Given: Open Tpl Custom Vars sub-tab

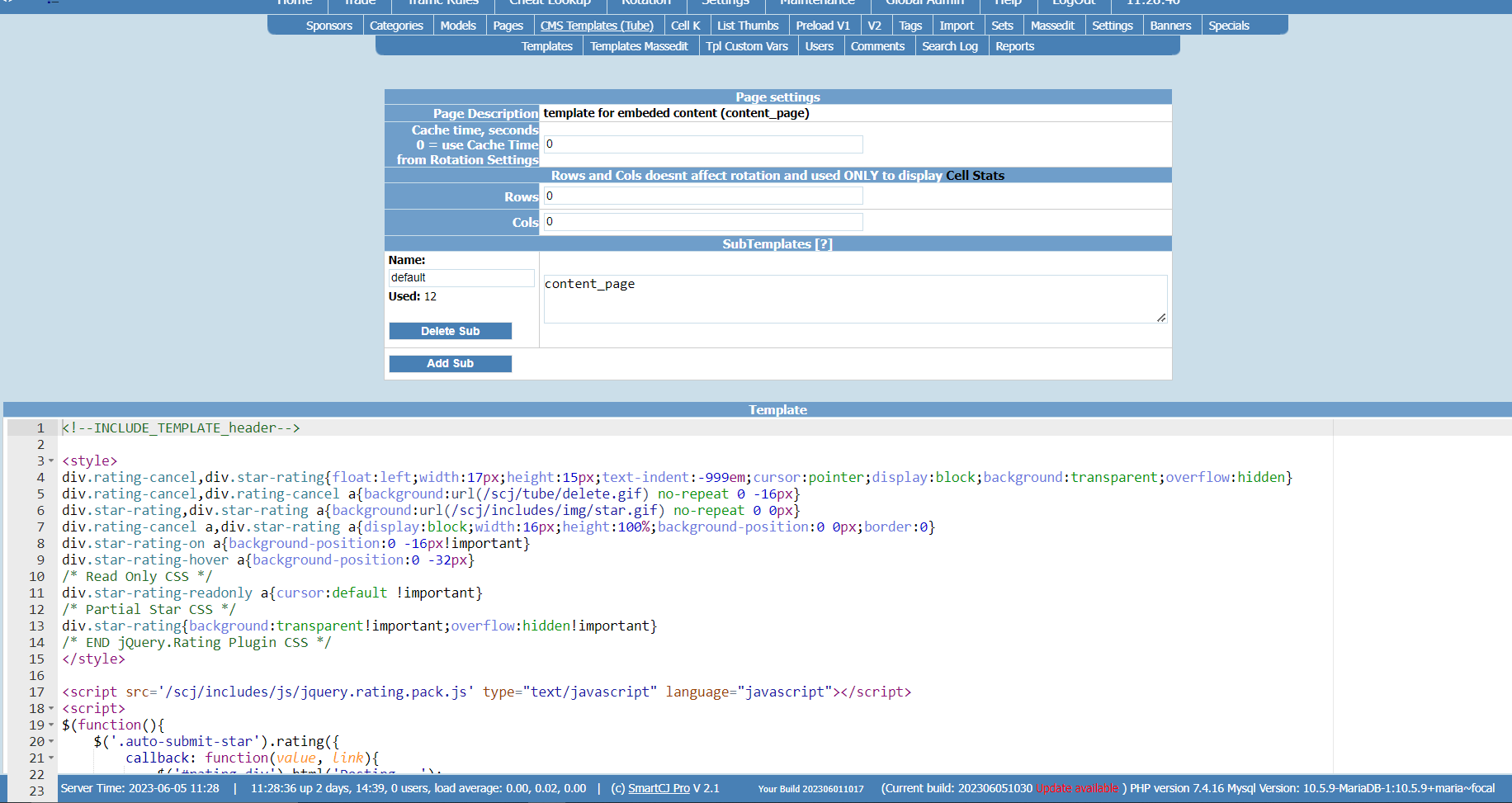Looking at the screenshot, I should (x=747, y=46).
